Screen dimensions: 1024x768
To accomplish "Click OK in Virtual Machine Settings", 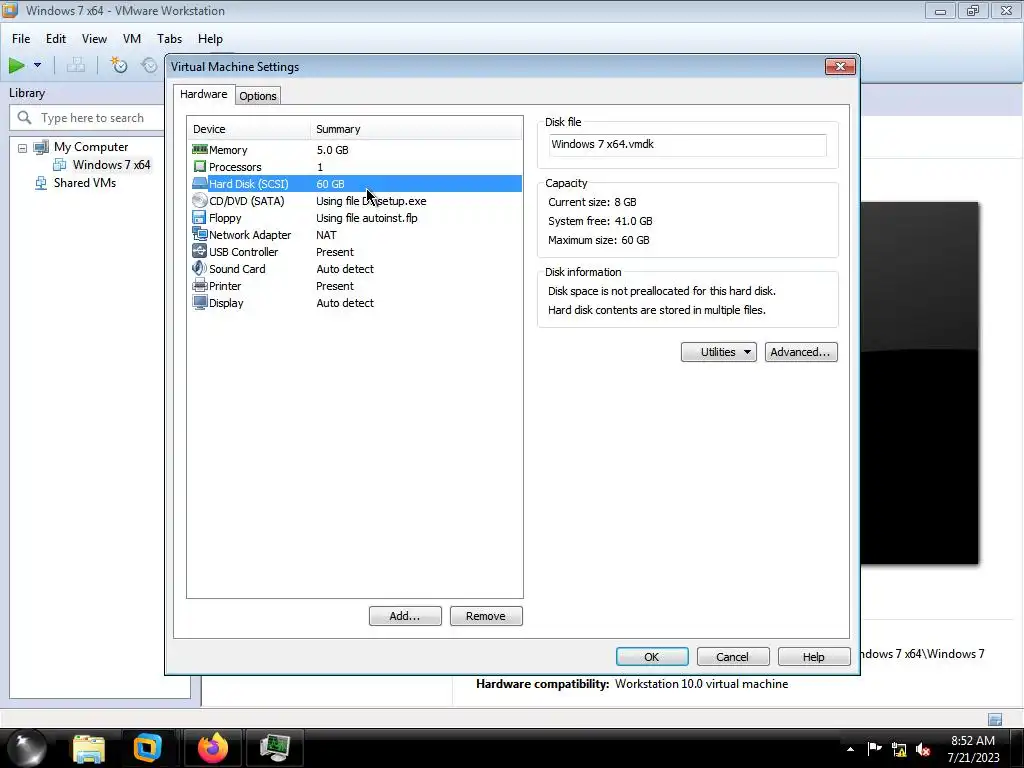I will tap(652, 656).
